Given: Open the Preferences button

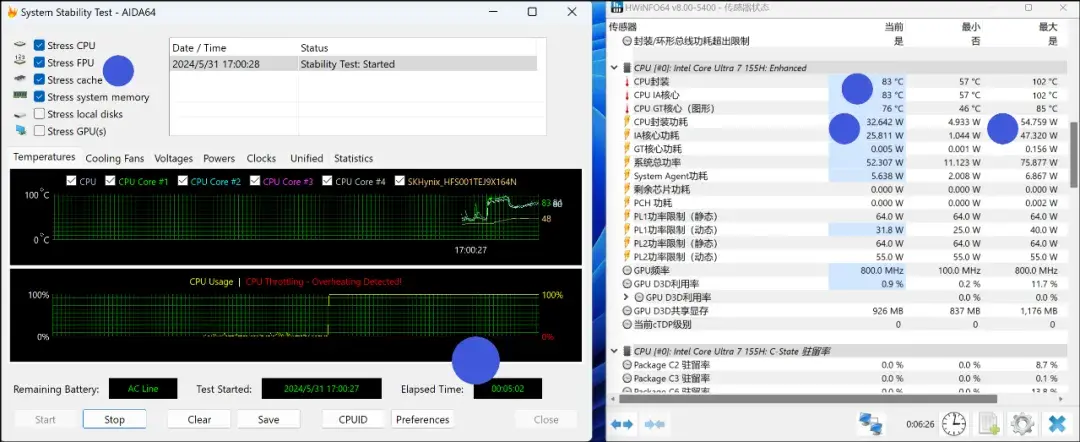Looking at the screenshot, I should coord(423,419).
